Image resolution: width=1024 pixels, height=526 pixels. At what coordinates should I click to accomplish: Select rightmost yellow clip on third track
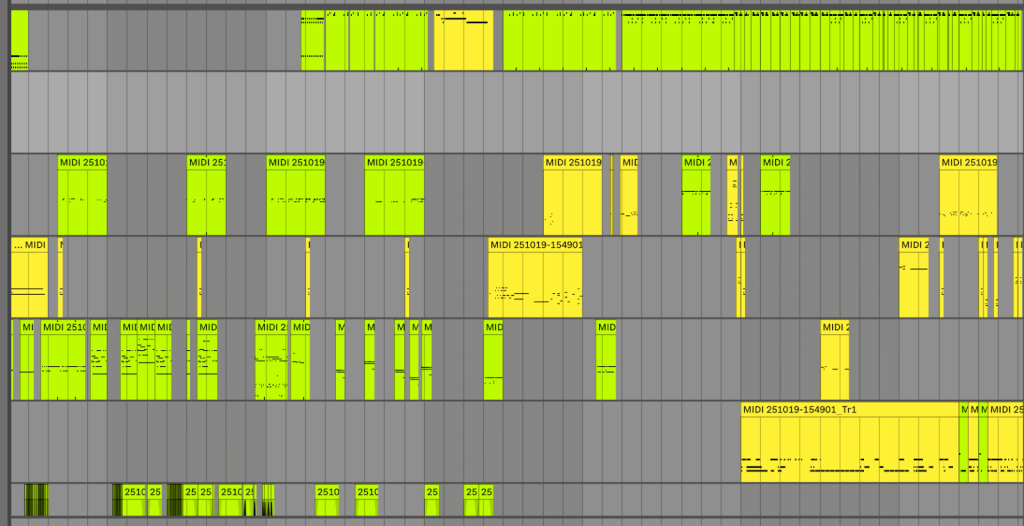tap(968, 195)
